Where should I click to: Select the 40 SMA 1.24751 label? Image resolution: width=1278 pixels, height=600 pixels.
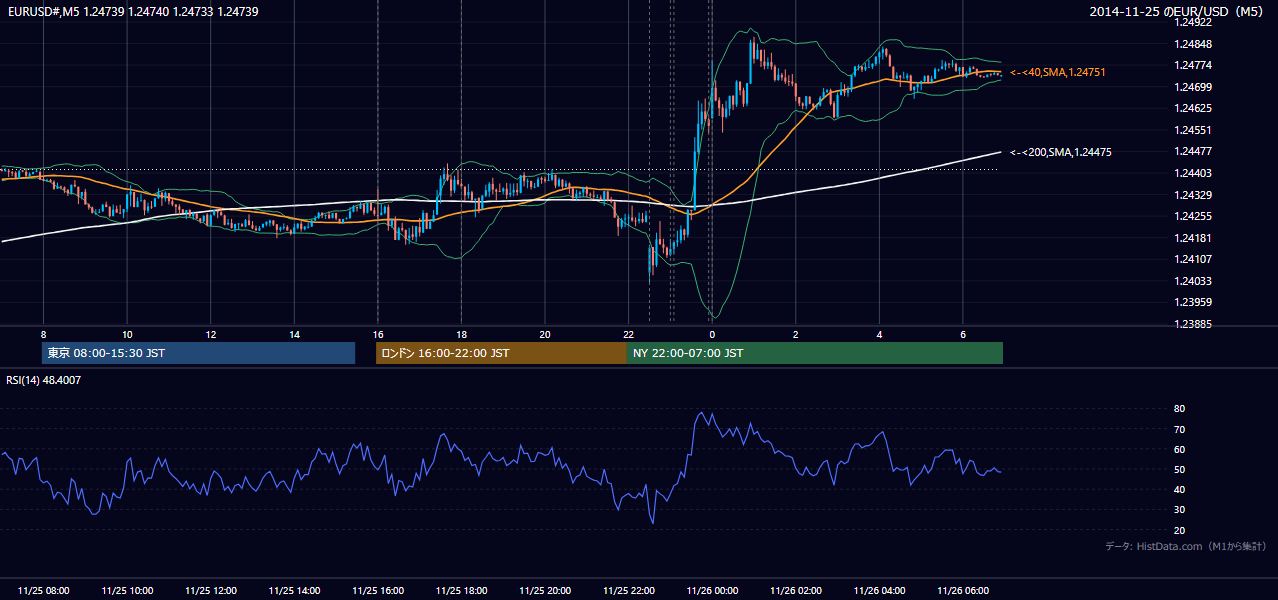[1058, 72]
